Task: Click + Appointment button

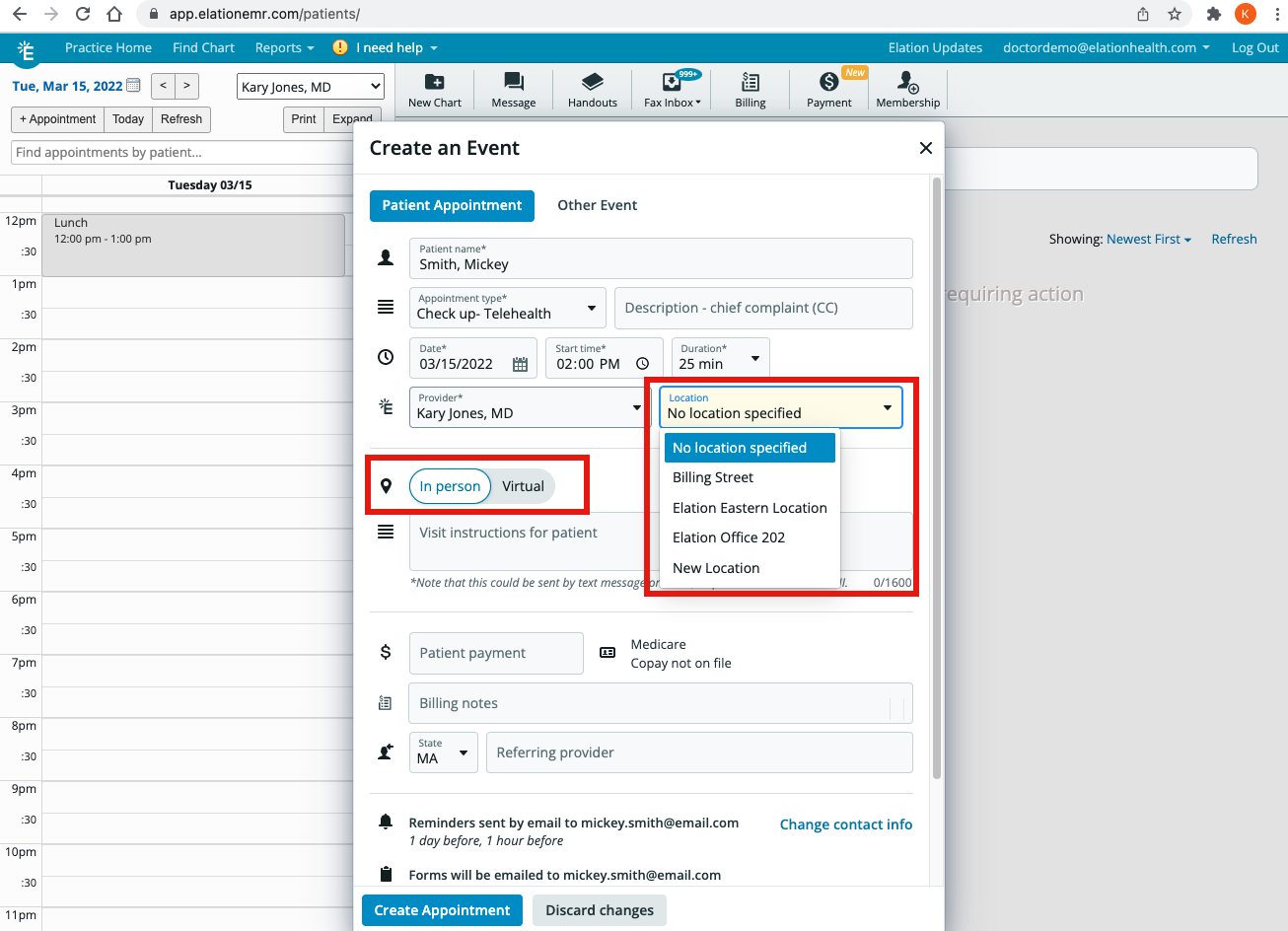Action: click(x=58, y=119)
